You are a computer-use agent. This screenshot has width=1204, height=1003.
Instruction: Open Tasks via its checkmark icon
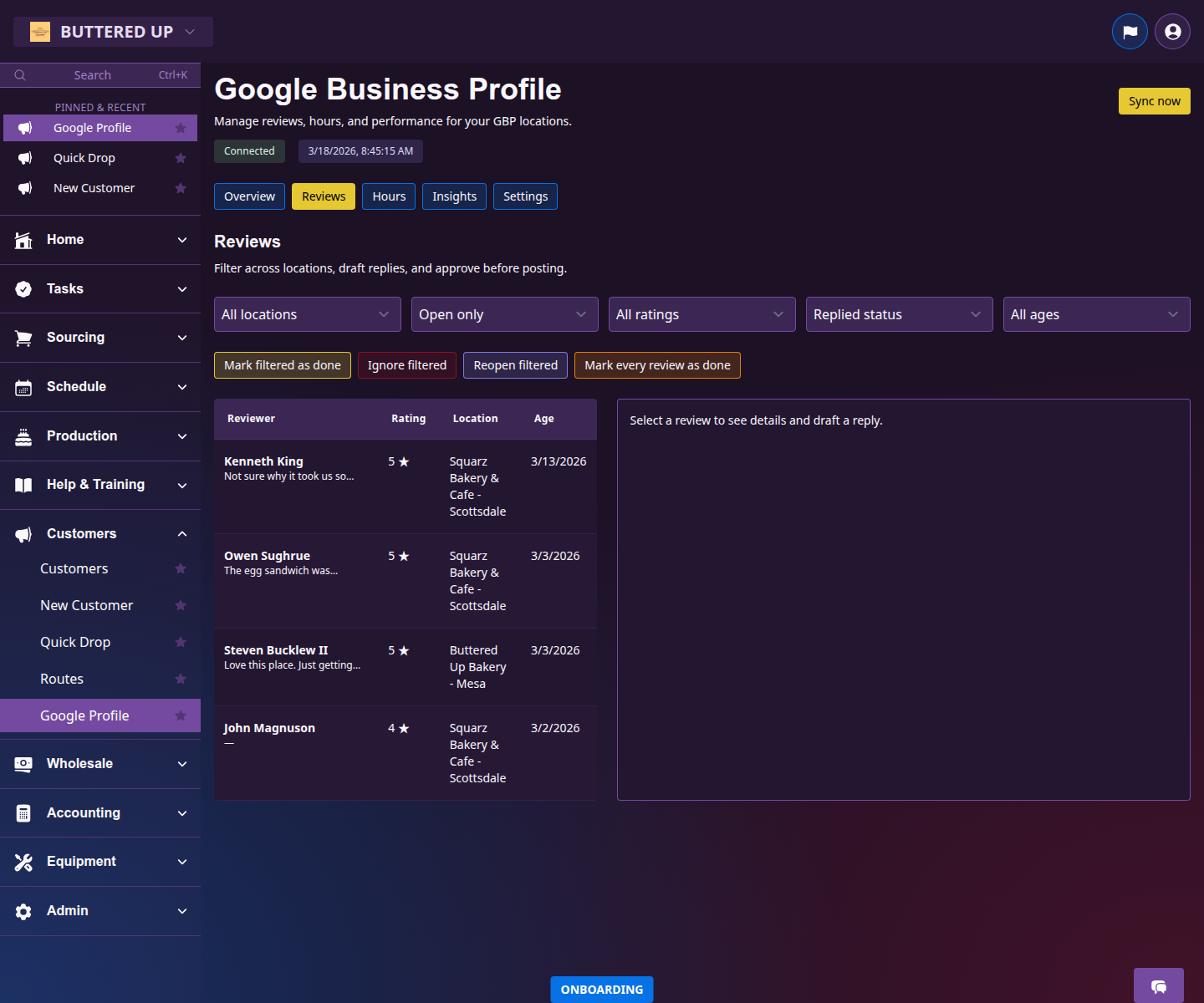(x=23, y=288)
